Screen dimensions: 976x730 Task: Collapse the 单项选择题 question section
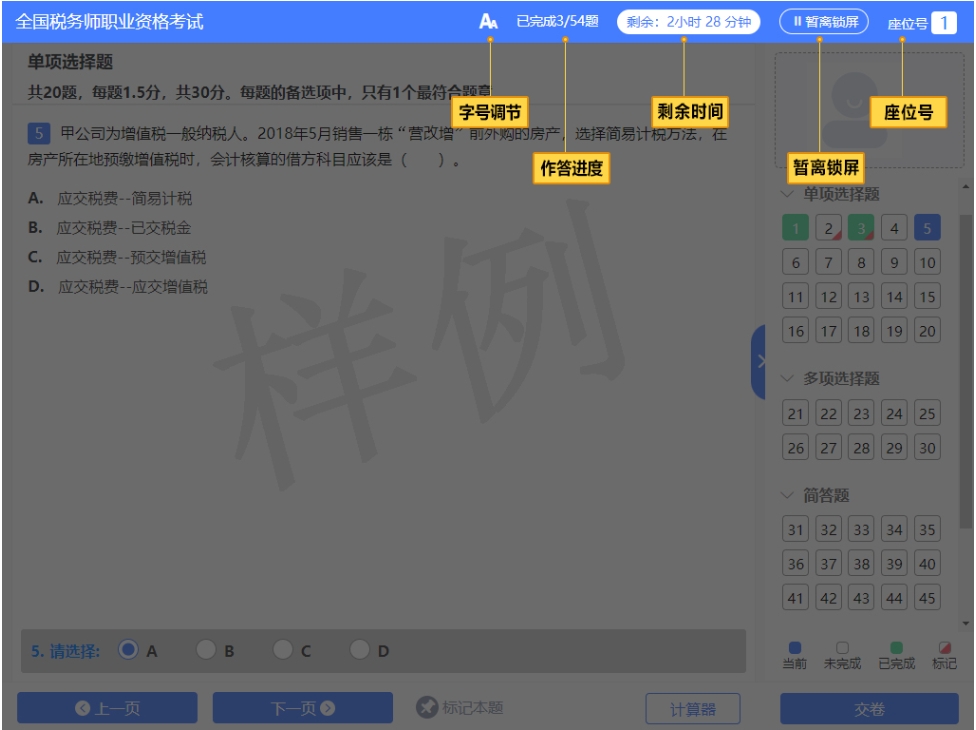787,194
